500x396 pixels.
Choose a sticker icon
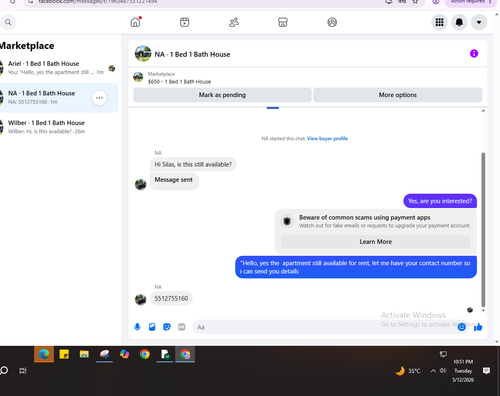(x=167, y=327)
